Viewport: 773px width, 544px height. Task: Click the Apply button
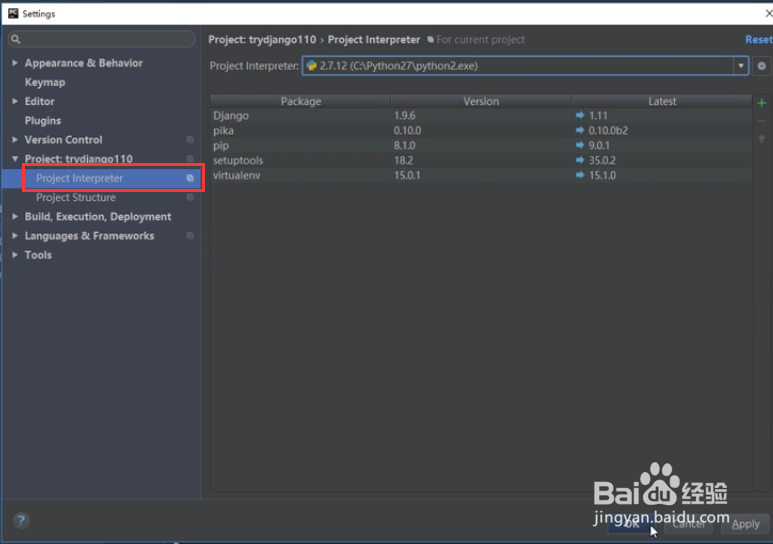pyautogui.click(x=745, y=524)
